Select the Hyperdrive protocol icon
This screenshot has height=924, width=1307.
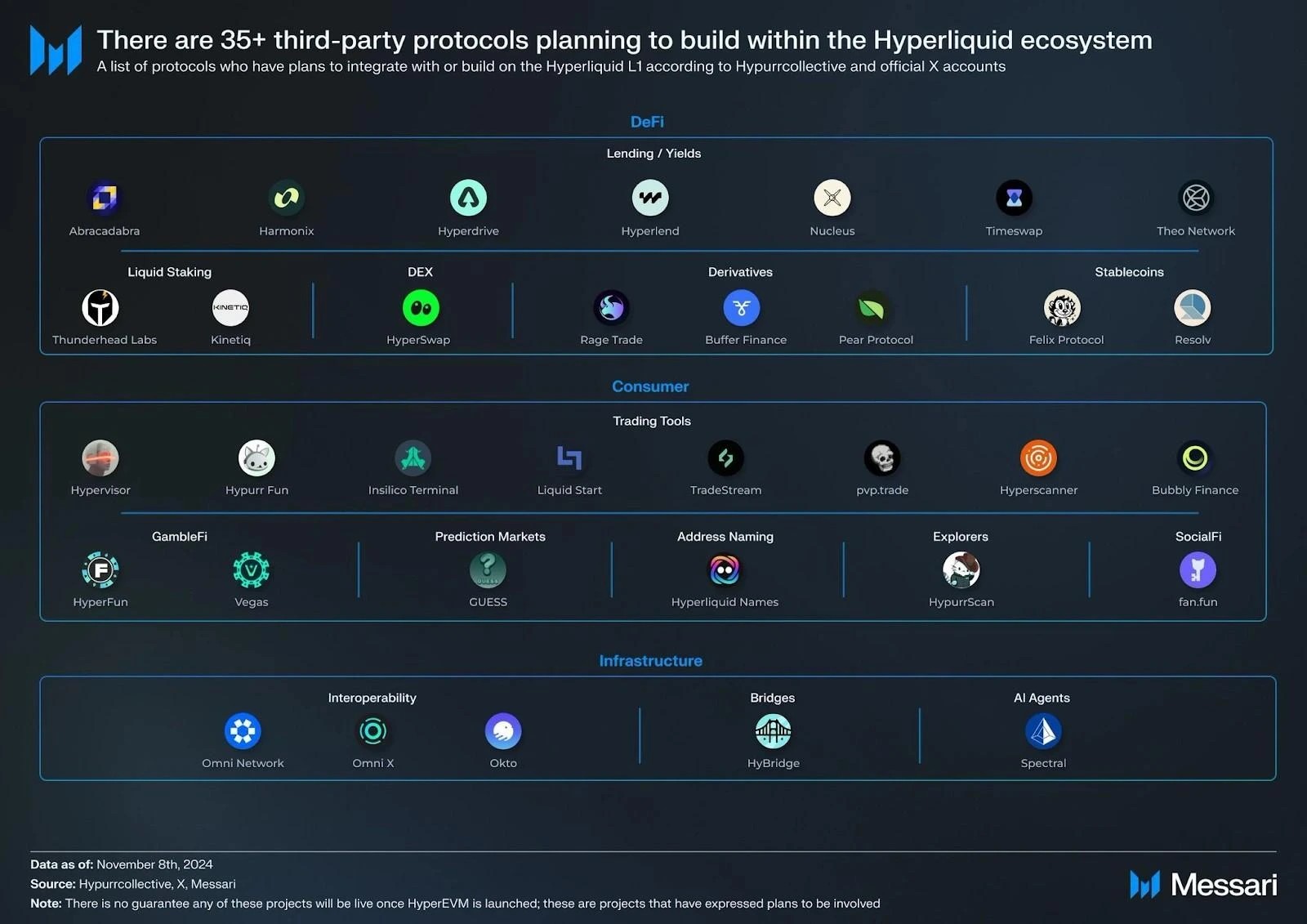[x=468, y=198]
